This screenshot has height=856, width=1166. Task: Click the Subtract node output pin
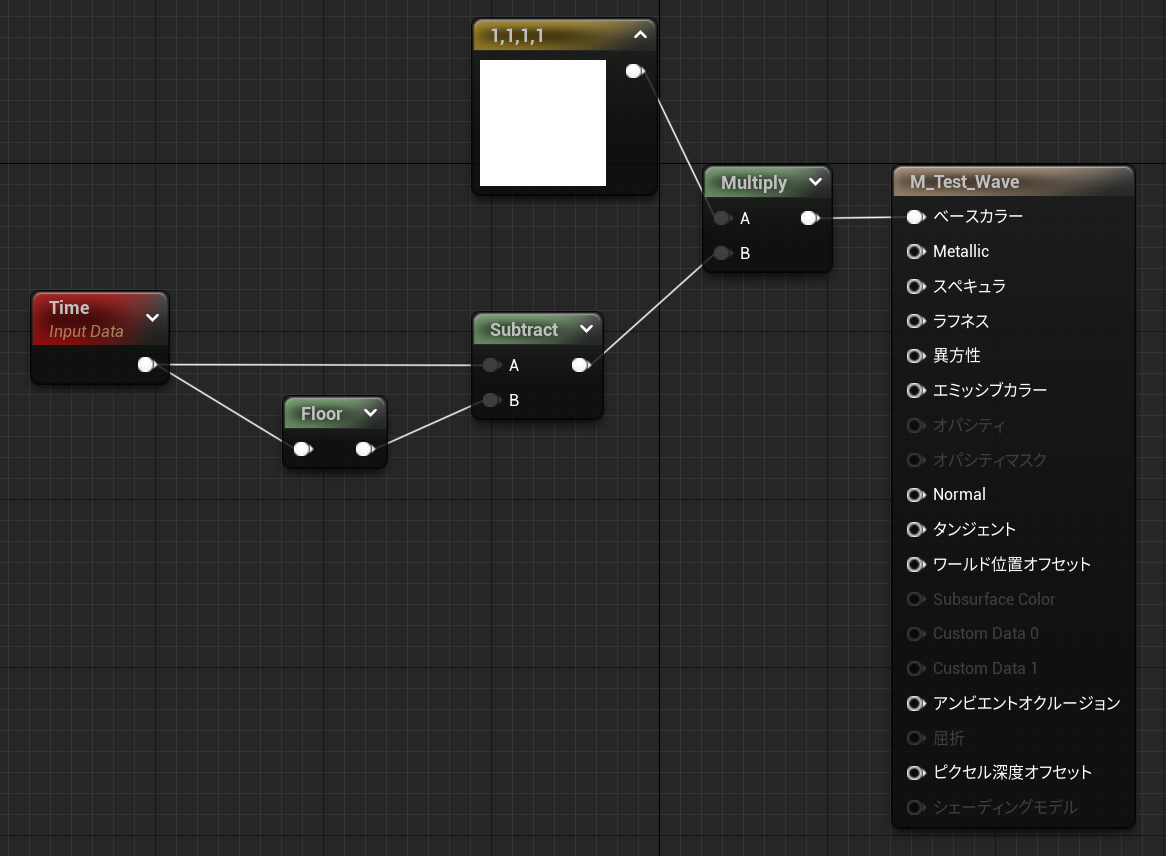581,365
